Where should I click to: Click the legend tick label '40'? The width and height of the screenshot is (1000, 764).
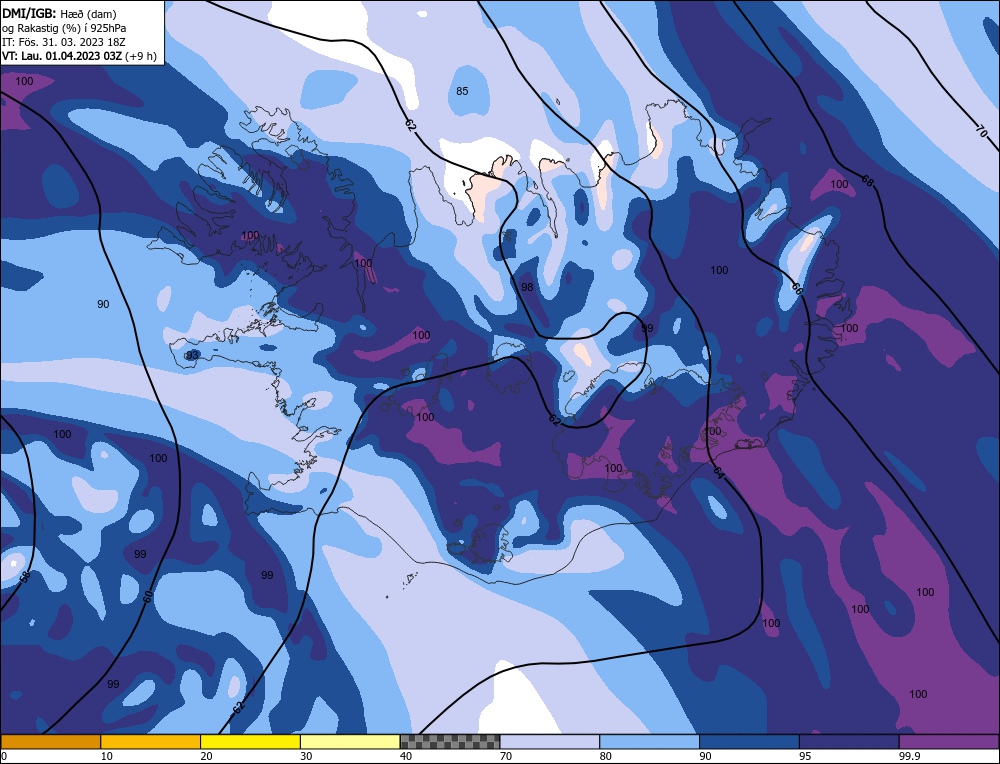(406, 756)
